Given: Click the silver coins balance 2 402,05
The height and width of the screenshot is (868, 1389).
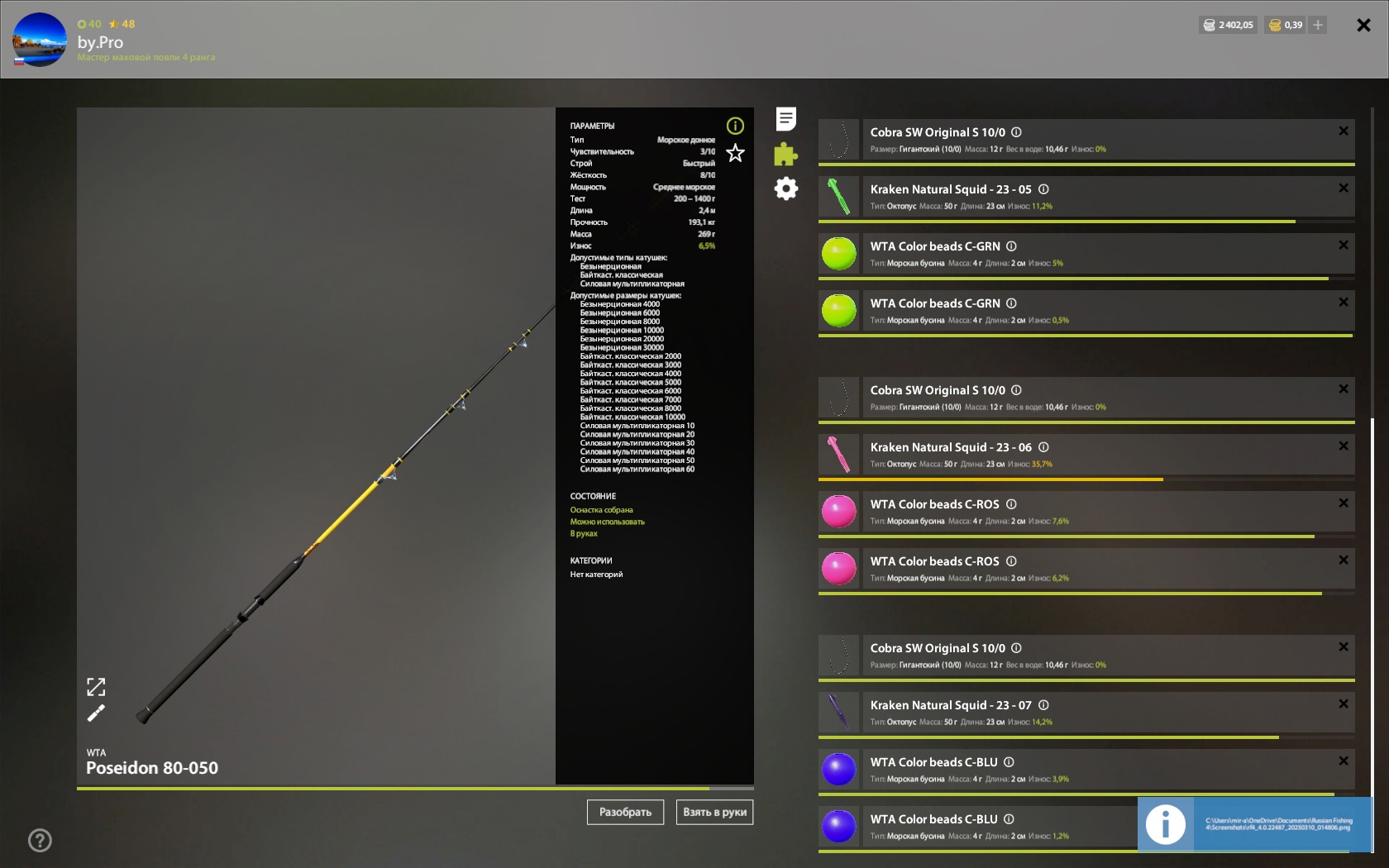Looking at the screenshot, I should coord(1229,25).
